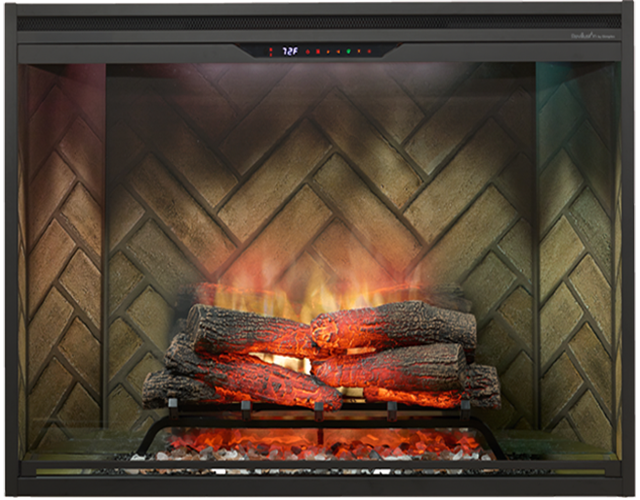Click the glowing ember bed under the grate
This screenshot has height=500, width=640.
[x=320, y=438]
